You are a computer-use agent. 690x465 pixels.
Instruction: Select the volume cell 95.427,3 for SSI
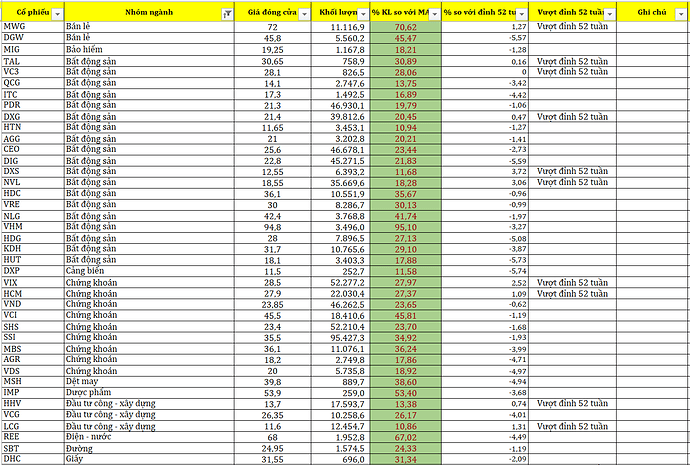[x=341, y=337]
